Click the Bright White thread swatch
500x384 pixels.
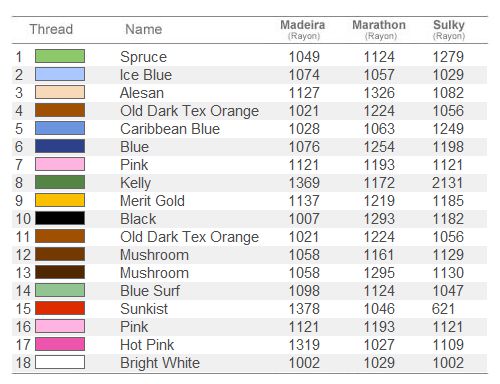coord(60,362)
